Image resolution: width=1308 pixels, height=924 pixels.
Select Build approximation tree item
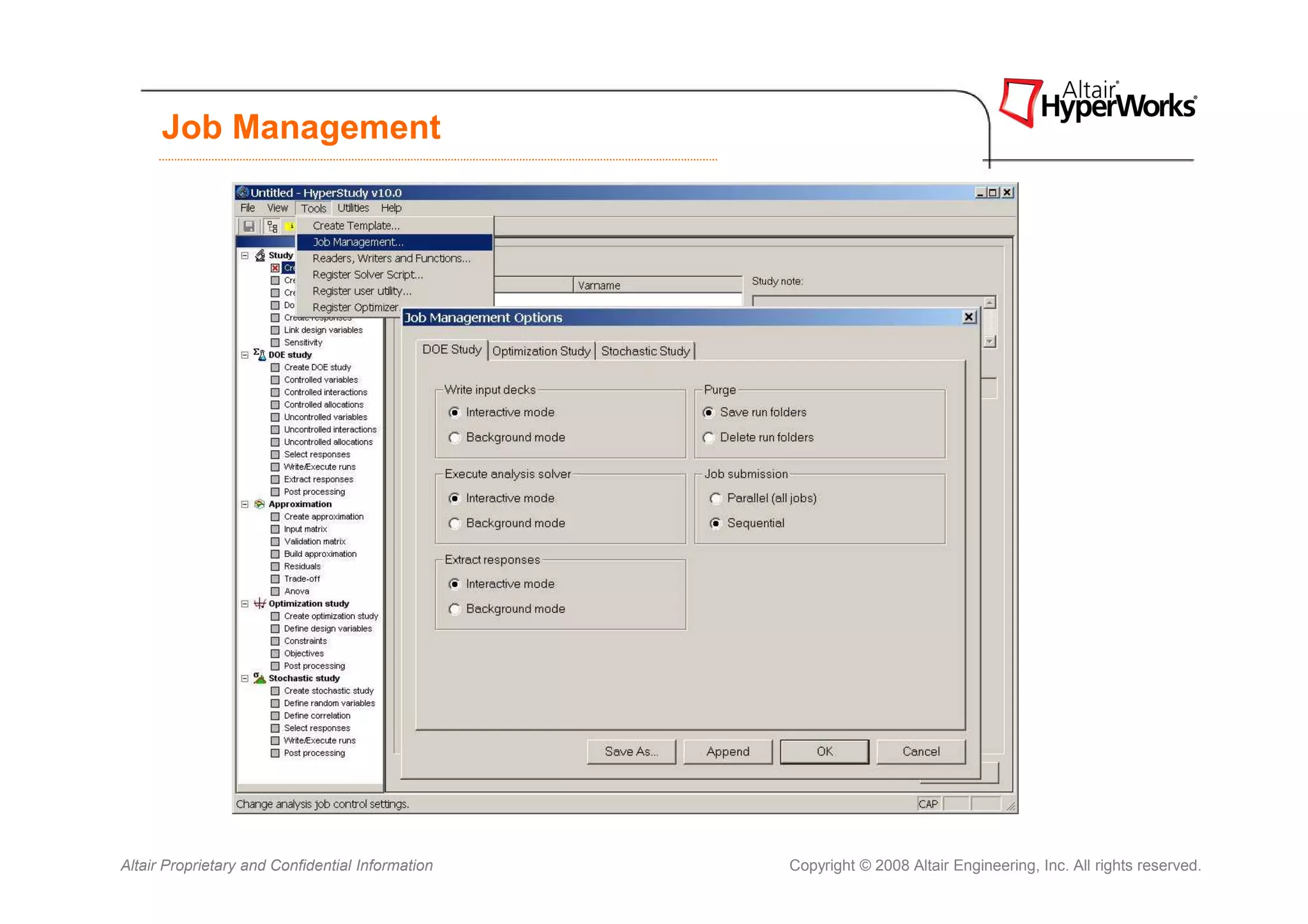click(320, 554)
